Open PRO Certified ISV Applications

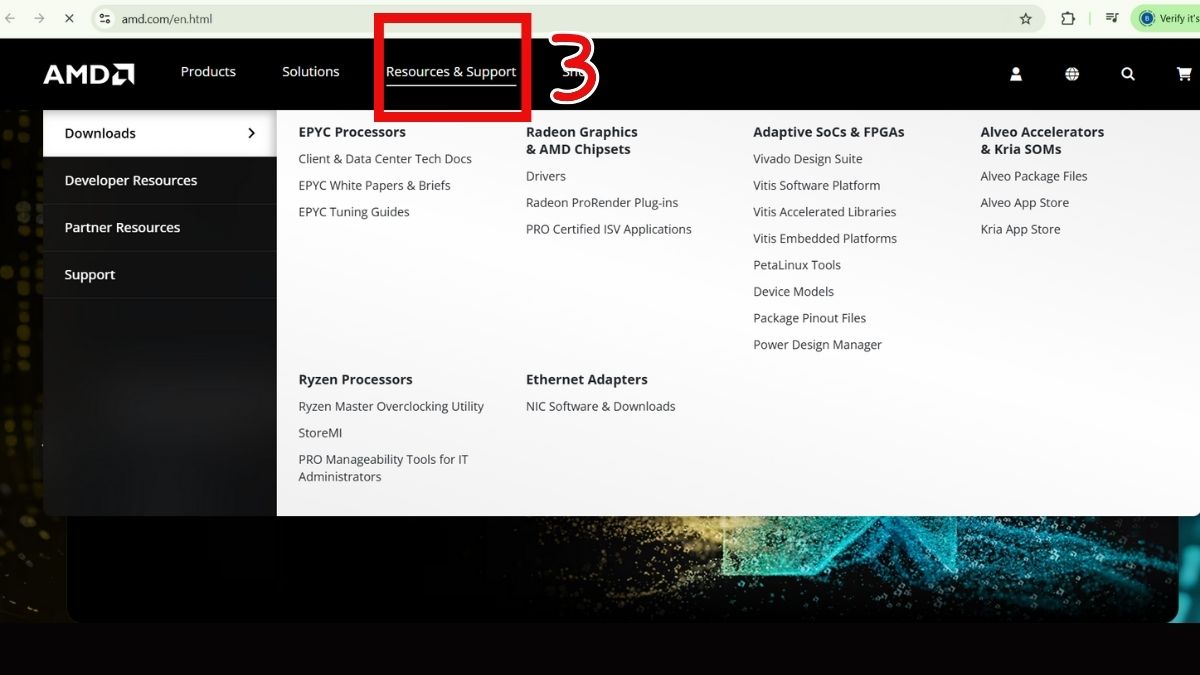[x=609, y=229]
